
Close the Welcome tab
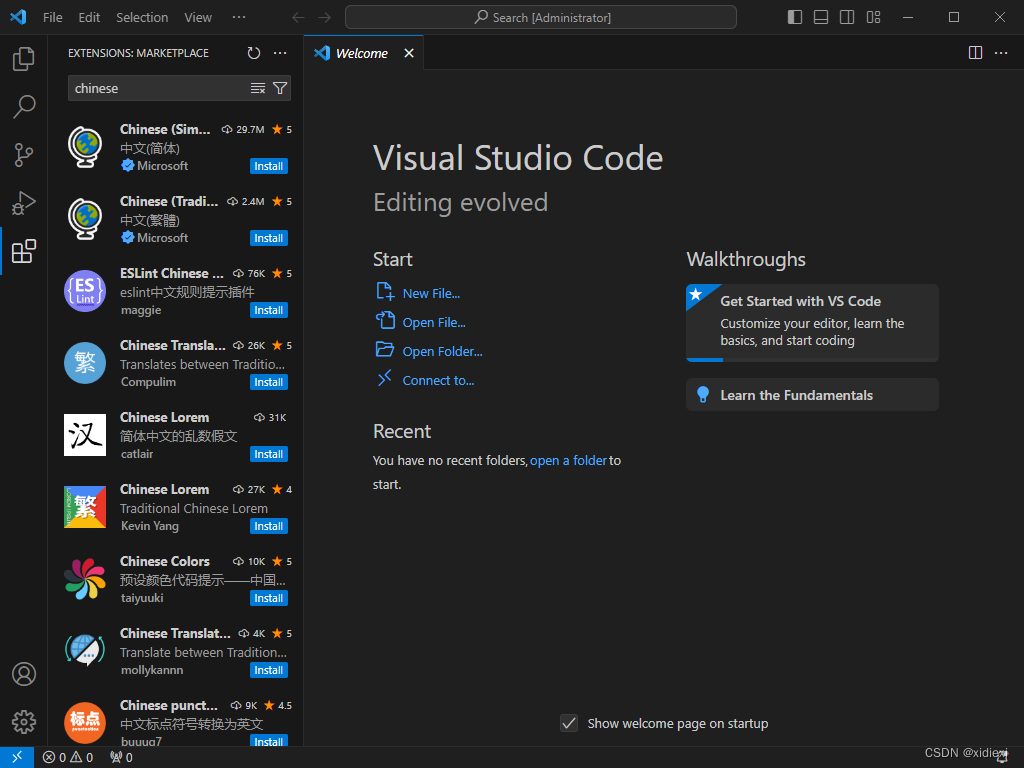409,53
